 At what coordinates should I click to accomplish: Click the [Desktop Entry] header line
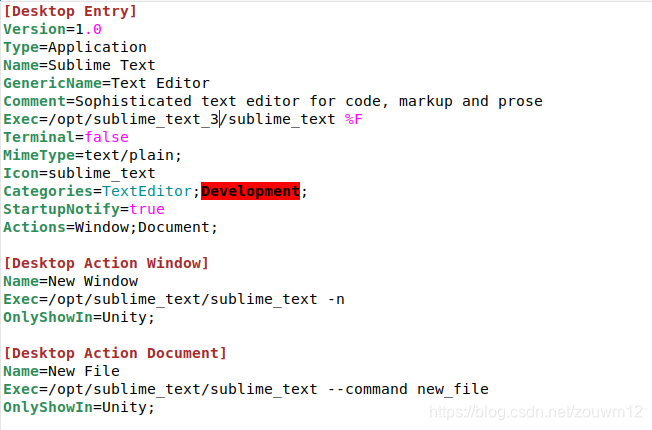pyautogui.click(x=70, y=11)
